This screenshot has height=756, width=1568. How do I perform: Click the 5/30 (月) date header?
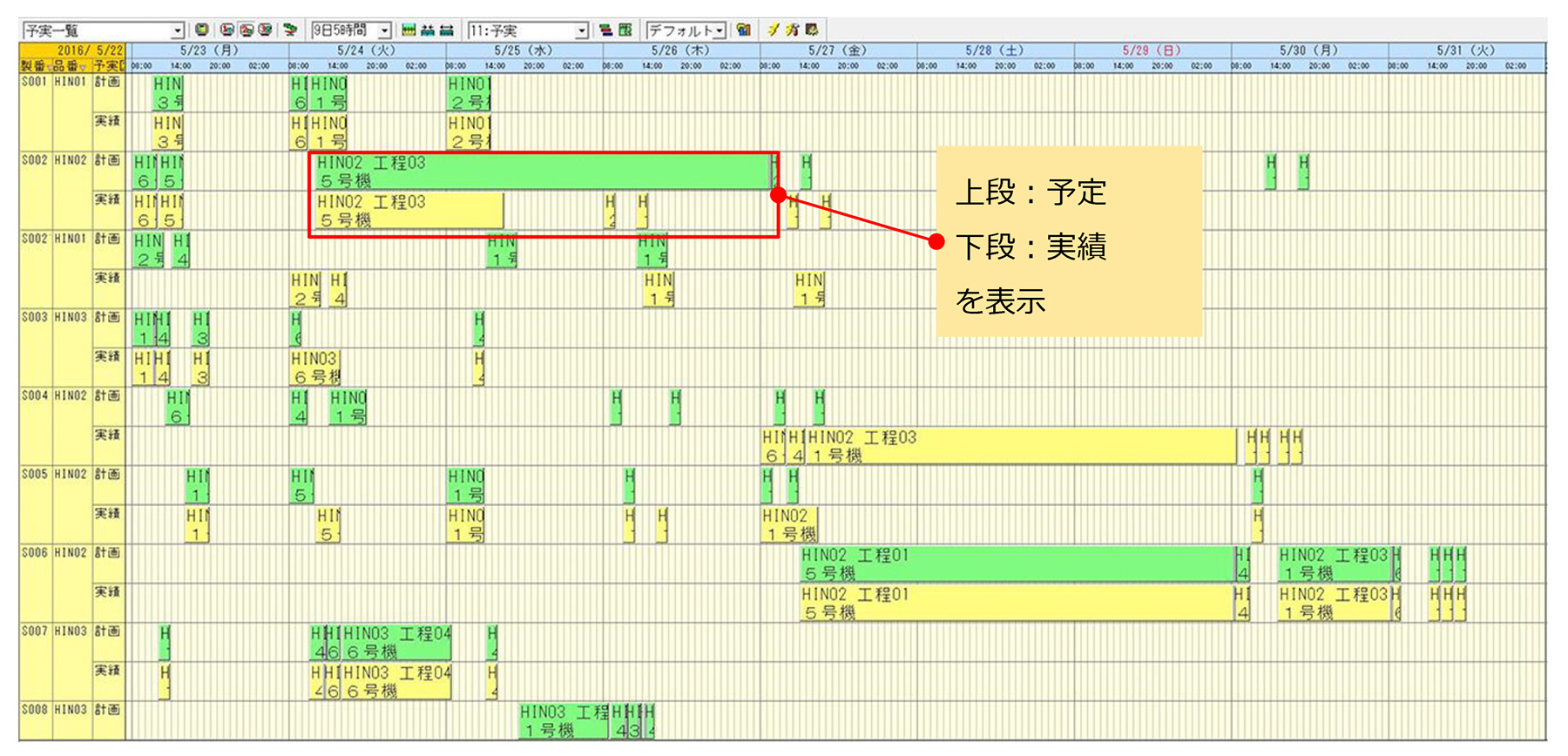(x=1308, y=51)
